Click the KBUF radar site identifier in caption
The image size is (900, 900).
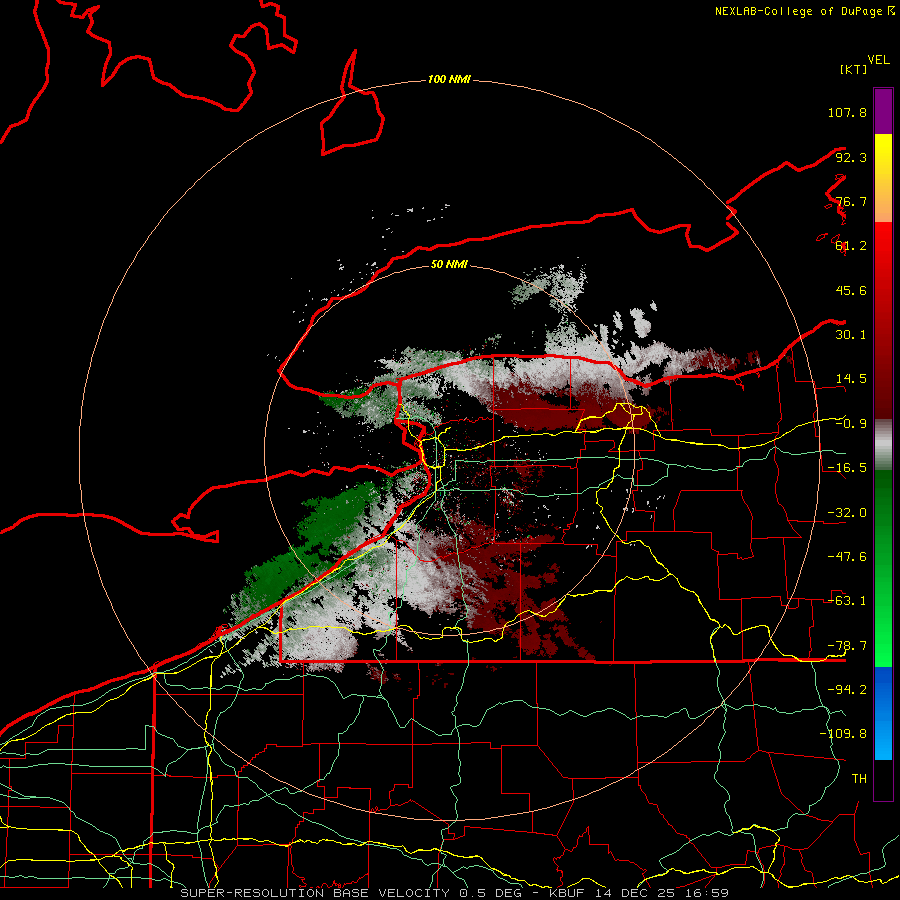(x=567, y=893)
